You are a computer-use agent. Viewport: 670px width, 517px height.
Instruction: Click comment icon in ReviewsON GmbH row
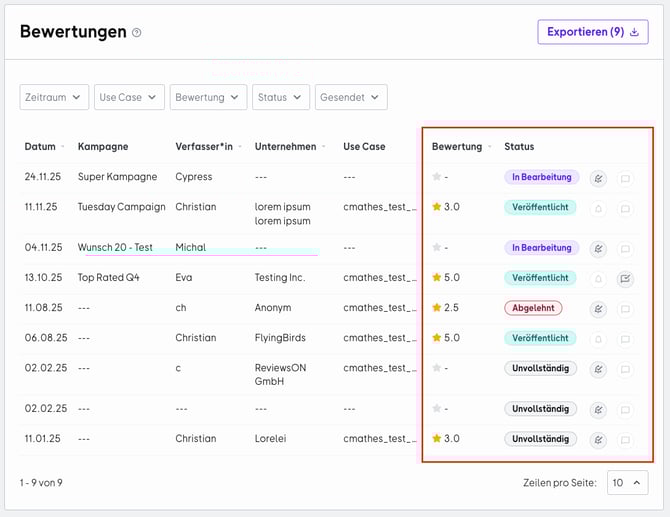pyautogui.click(x=625, y=369)
